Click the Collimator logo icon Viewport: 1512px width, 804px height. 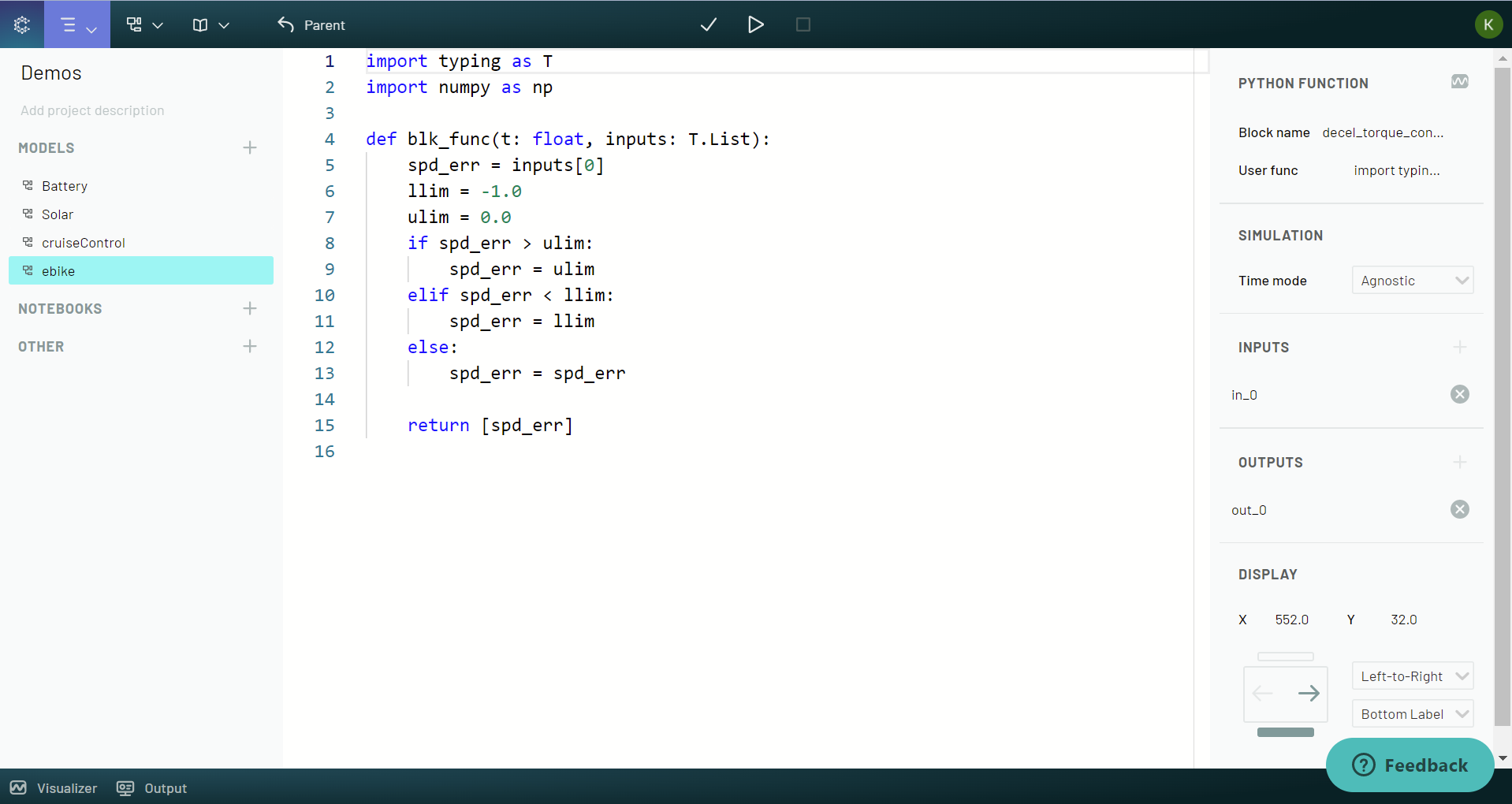tap(21, 24)
